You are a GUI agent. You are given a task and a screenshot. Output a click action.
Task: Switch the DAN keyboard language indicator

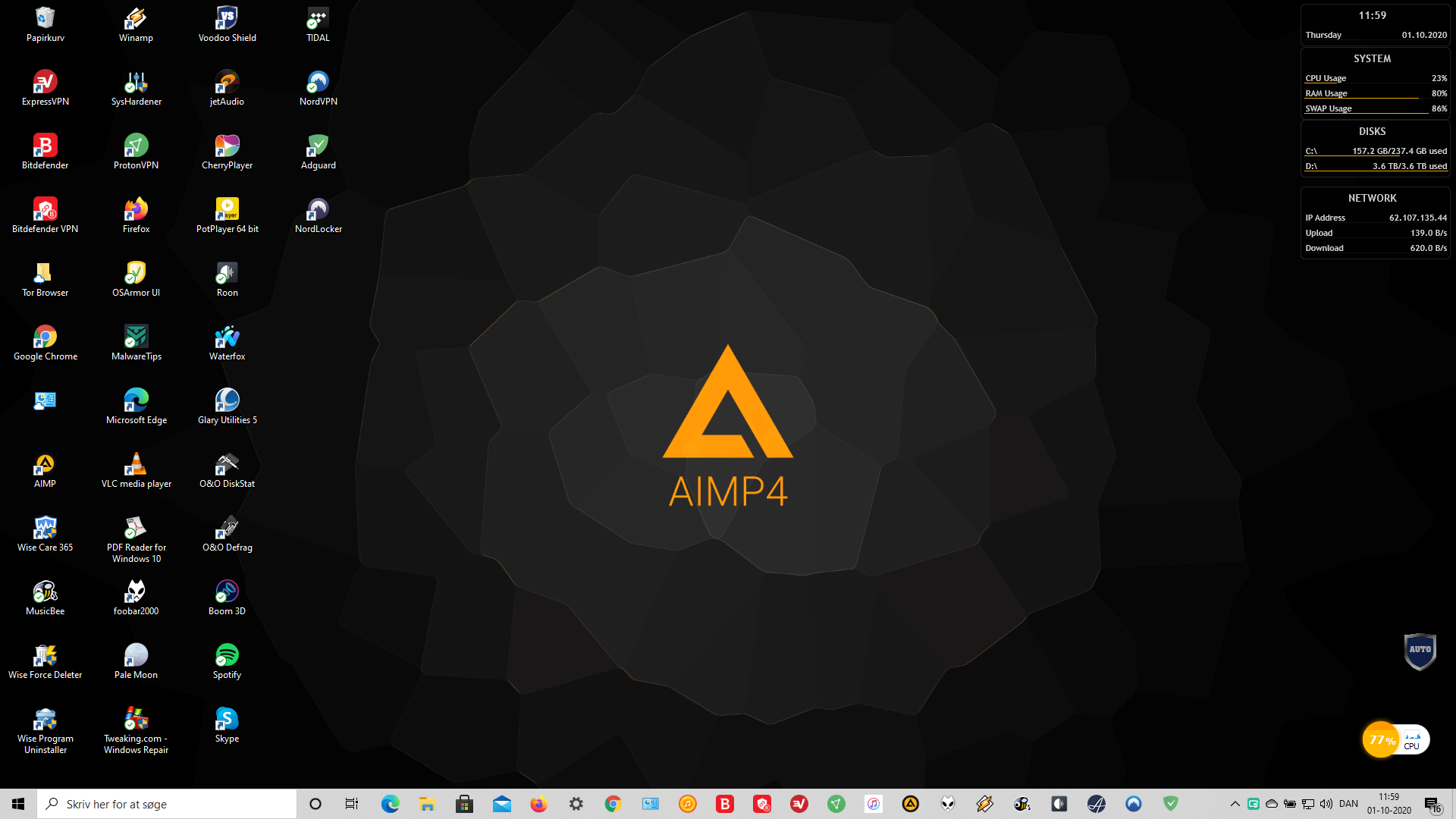[1348, 804]
